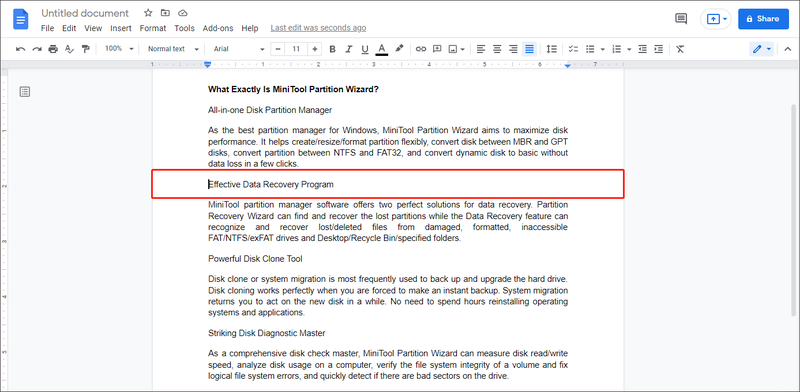The image size is (800, 392).
Task: Open numbered list options arrow
Action: click(x=629, y=49)
